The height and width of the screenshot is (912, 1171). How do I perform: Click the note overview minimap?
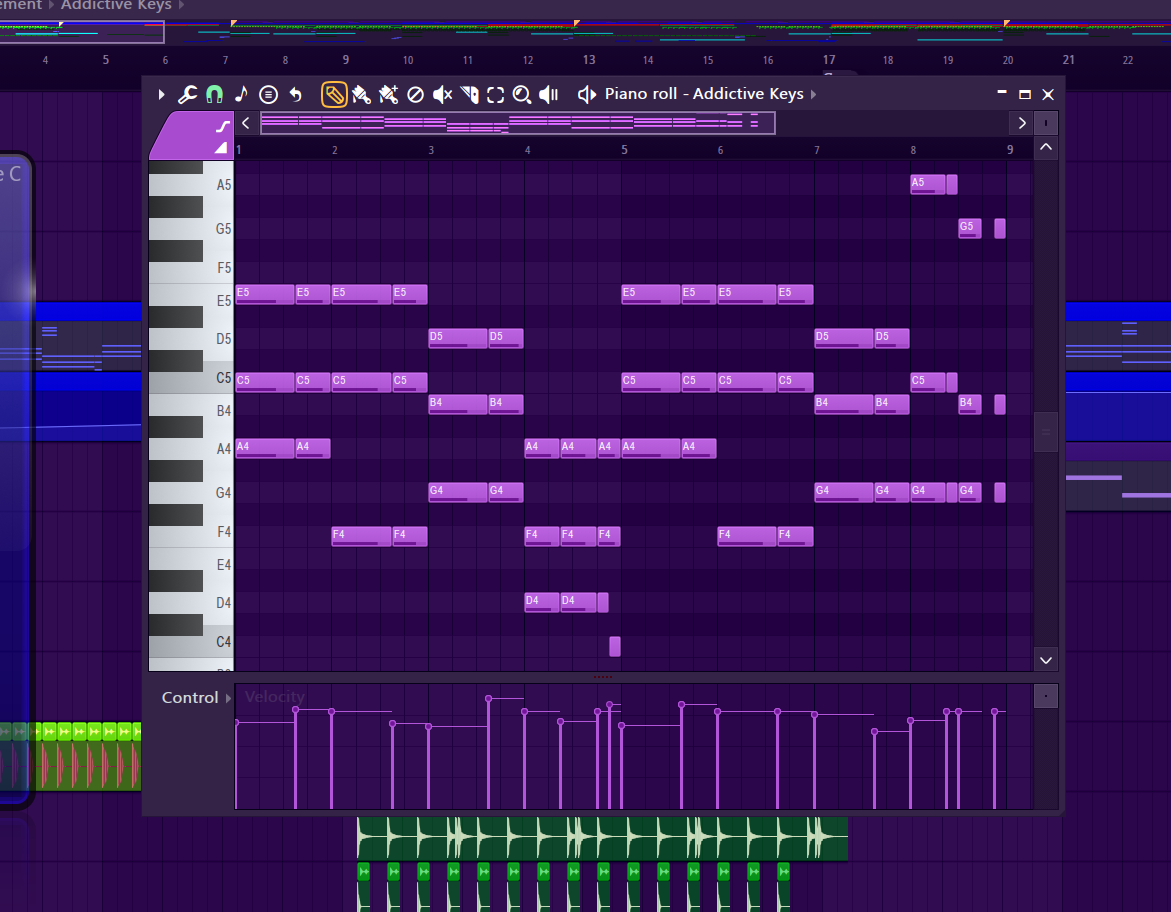(x=518, y=123)
